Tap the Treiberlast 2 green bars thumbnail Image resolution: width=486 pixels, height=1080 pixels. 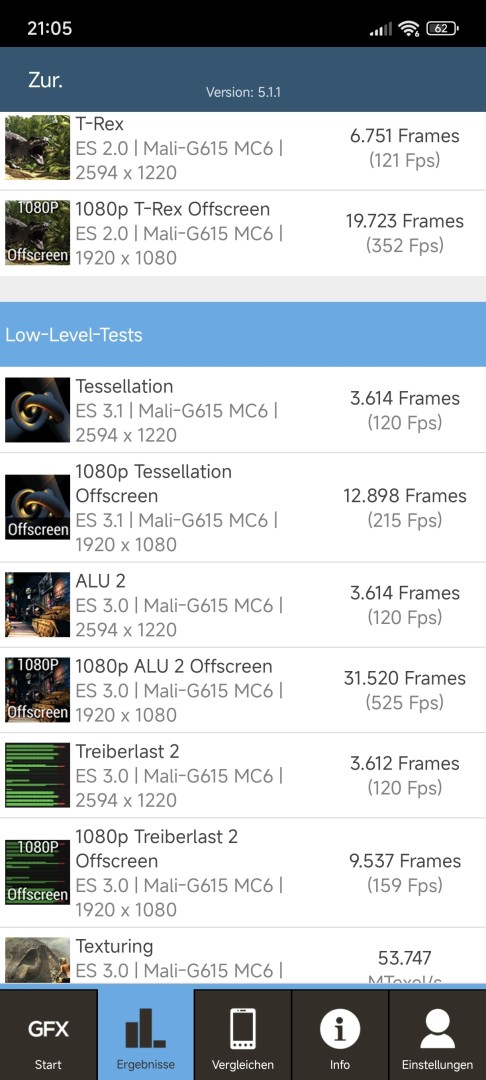(x=37, y=775)
